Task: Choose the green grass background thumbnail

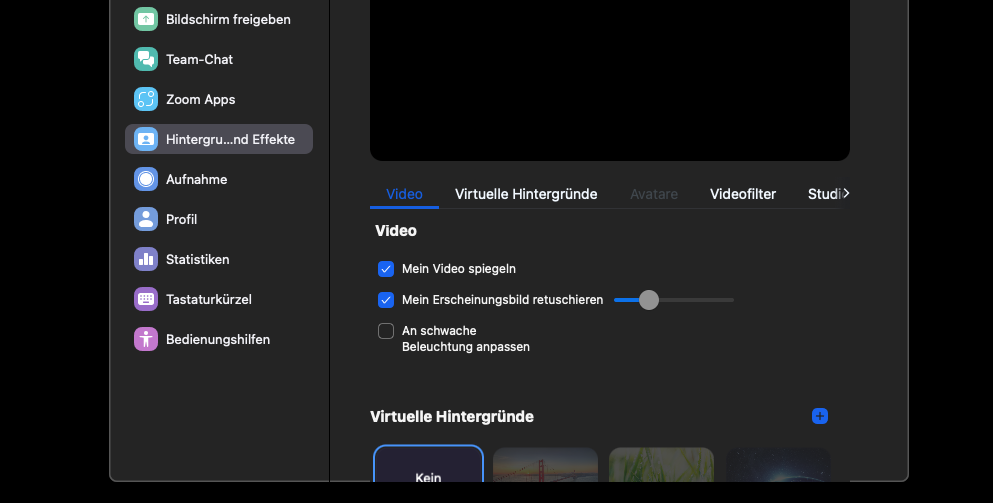Action: [x=661, y=464]
